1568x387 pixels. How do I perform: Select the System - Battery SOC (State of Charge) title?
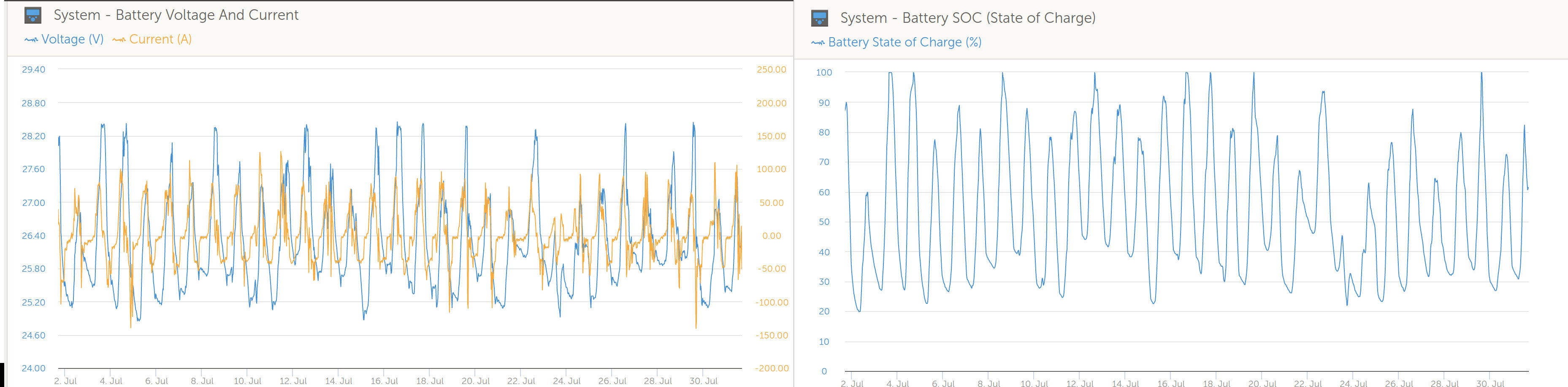(x=968, y=18)
